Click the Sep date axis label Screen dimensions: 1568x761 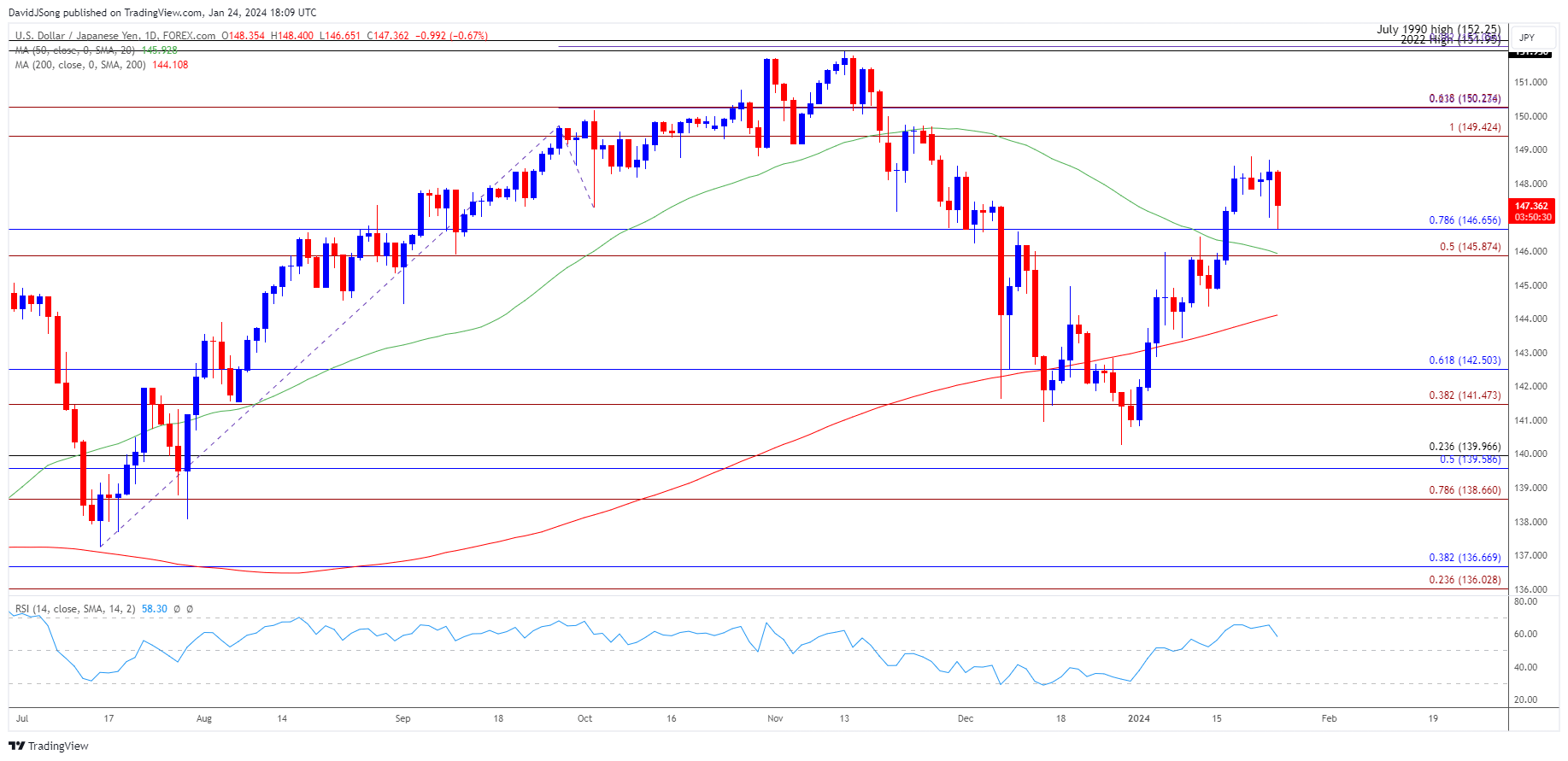coord(403,718)
